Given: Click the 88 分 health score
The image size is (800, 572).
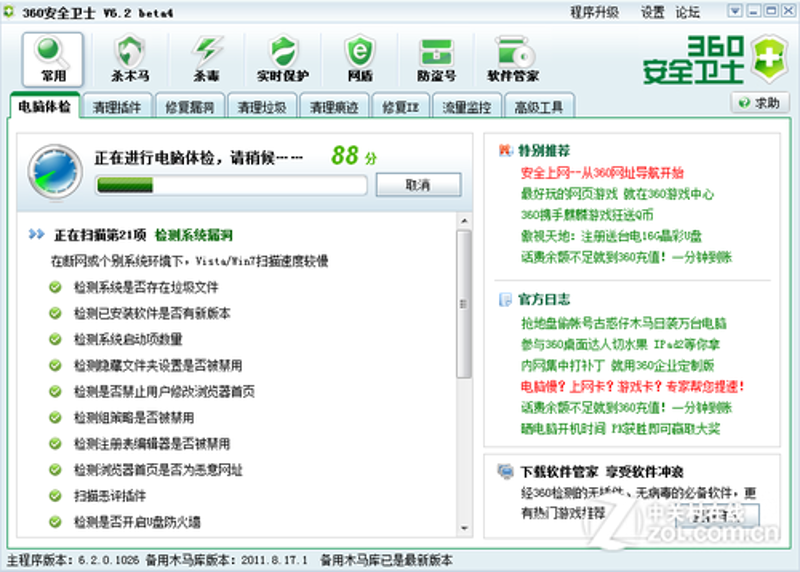Looking at the screenshot, I should tap(354, 156).
